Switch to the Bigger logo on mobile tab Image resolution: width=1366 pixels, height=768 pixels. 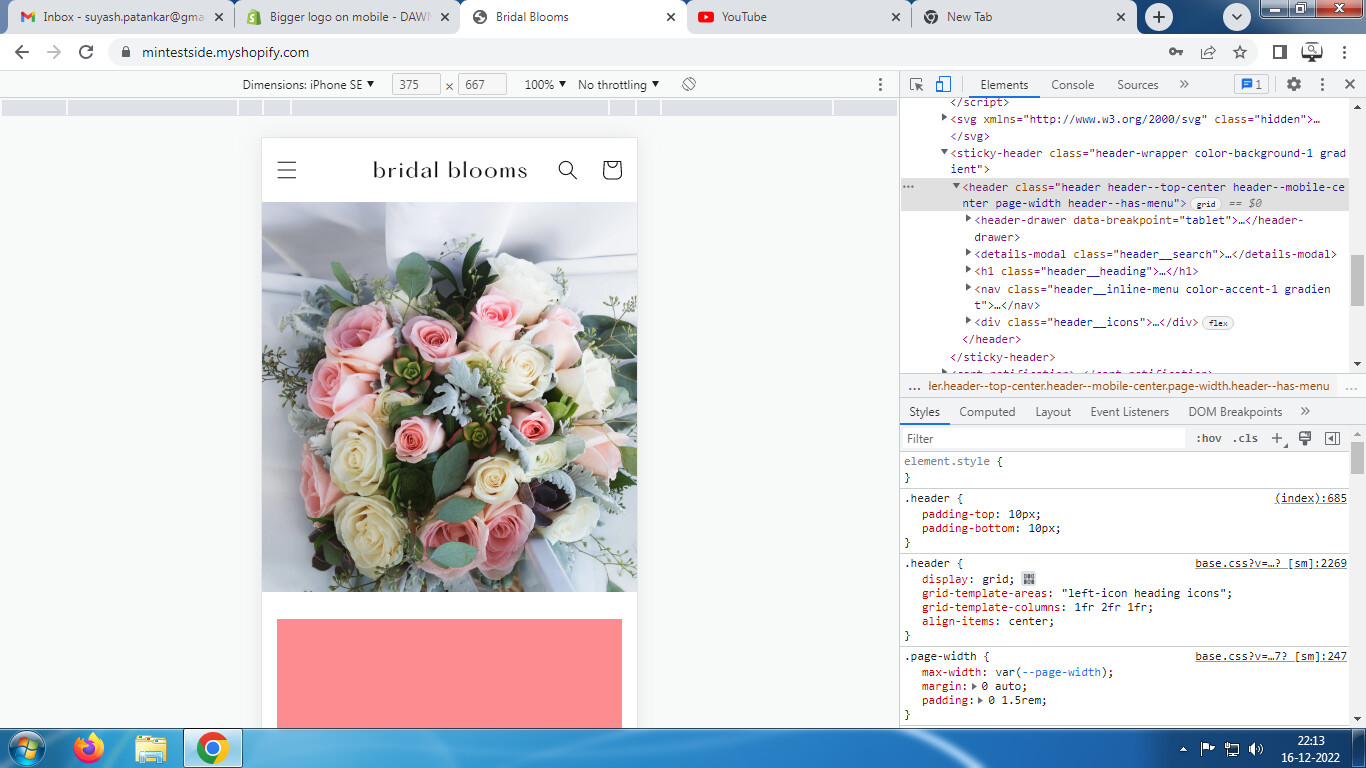pos(346,17)
